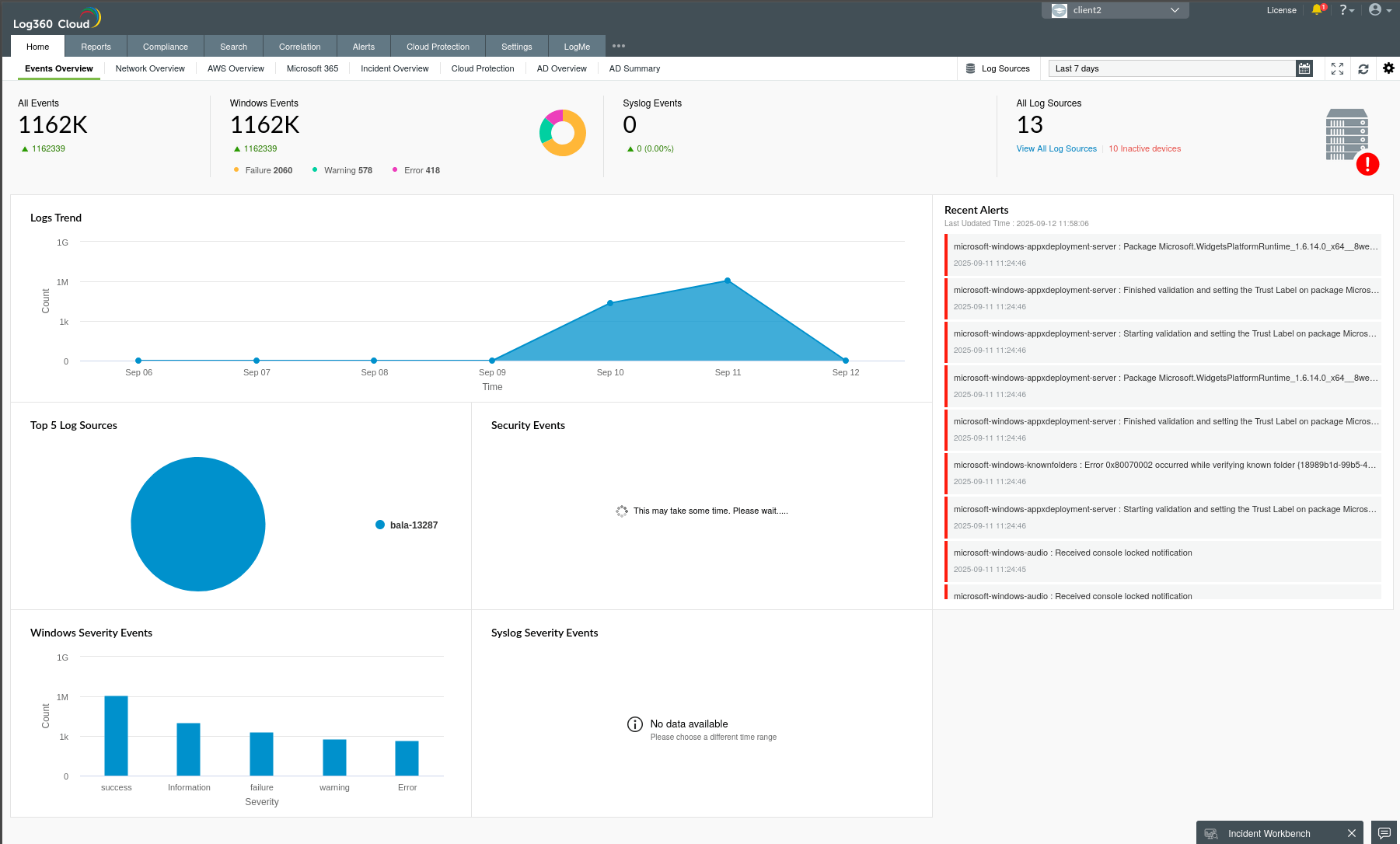Open the calendar date picker icon
Image resolution: width=1400 pixels, height=844 pixels.
1304,68
